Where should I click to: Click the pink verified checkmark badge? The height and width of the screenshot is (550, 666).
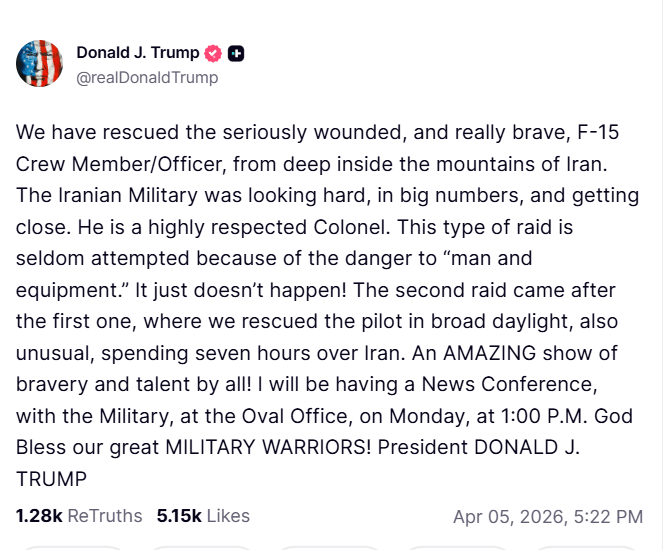[213, 54]
